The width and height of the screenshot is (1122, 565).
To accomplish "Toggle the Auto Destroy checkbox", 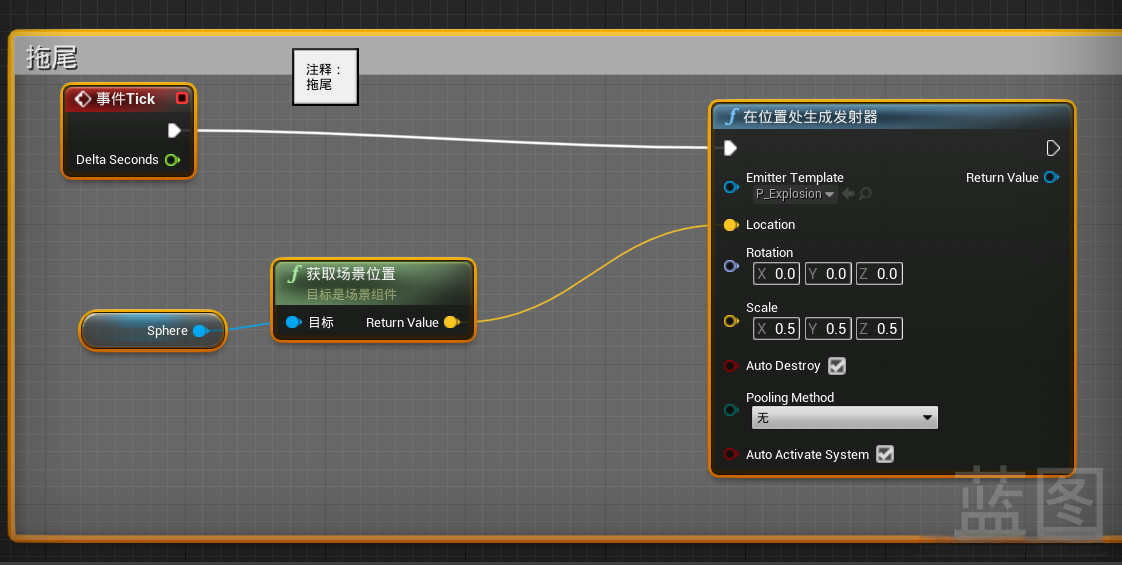I will pyautogui.click(x=836, y=366).
